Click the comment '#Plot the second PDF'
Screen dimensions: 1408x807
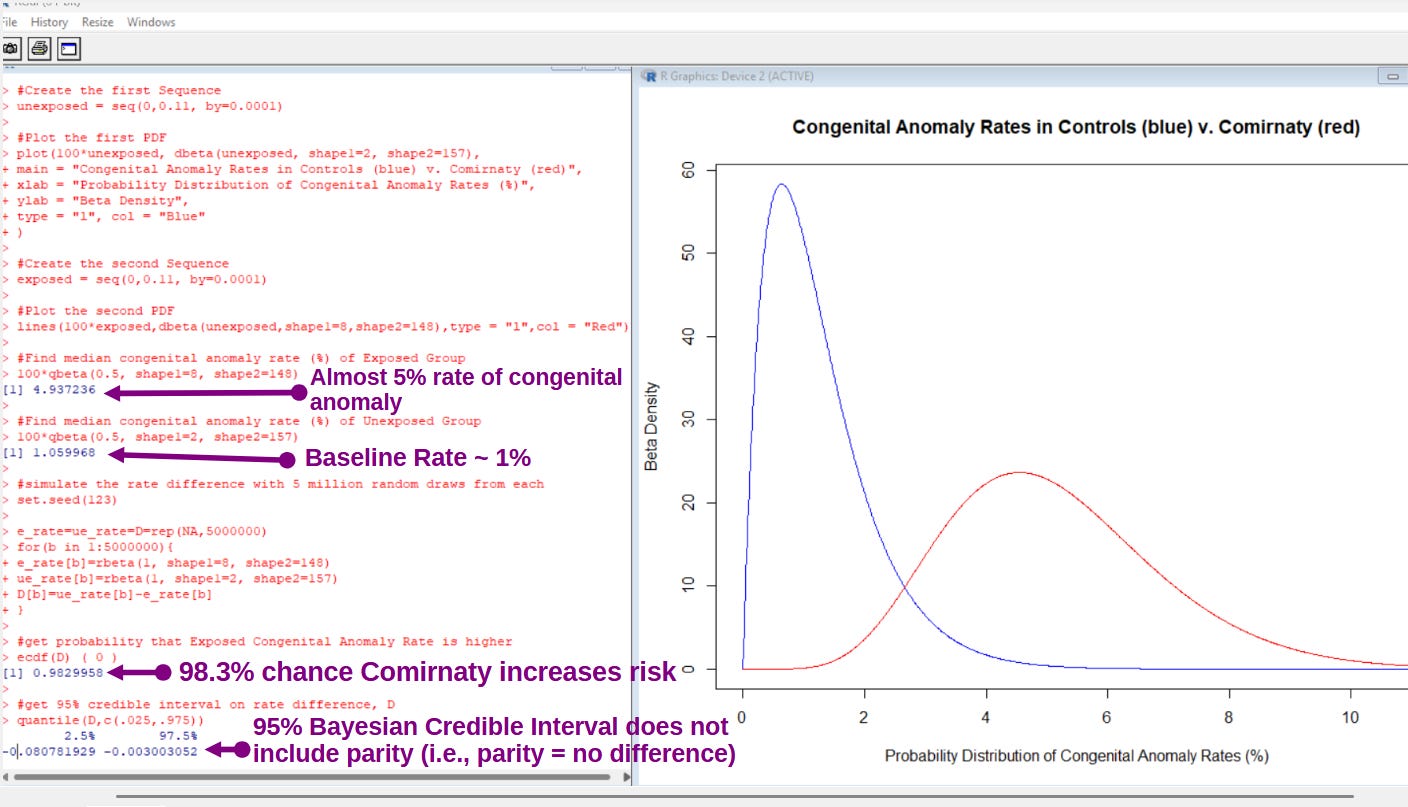pos(96,311)
